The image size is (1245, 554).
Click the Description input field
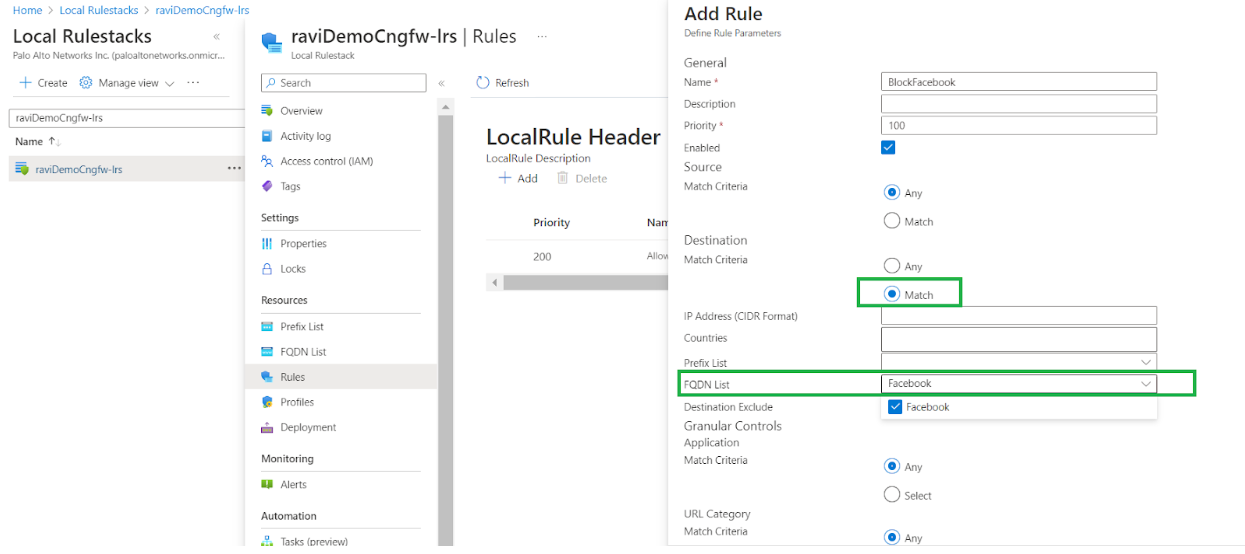pos(1018,104)
